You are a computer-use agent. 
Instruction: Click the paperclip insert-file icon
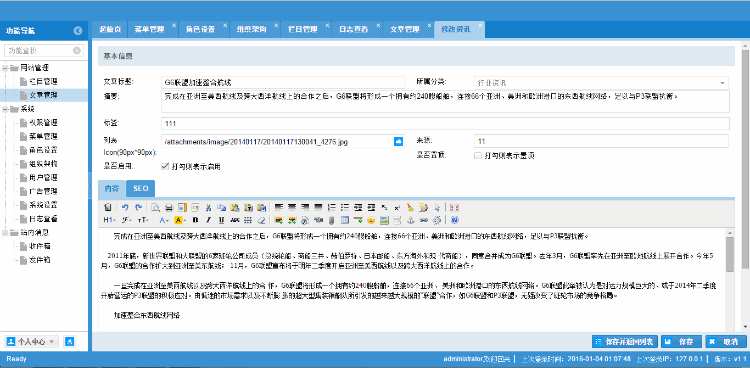coord(331,220)
